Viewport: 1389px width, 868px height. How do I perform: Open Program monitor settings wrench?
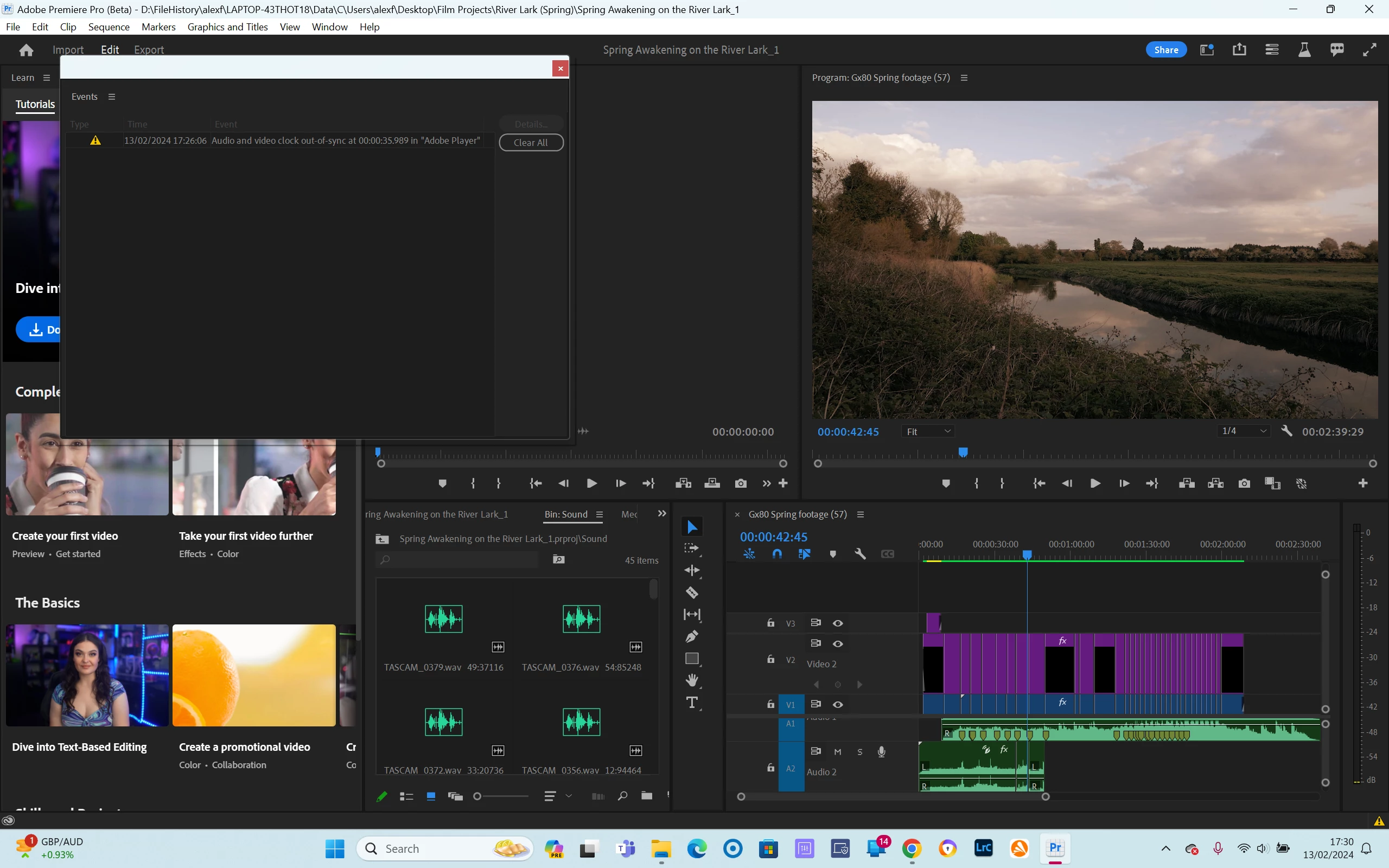[1287, 431]
